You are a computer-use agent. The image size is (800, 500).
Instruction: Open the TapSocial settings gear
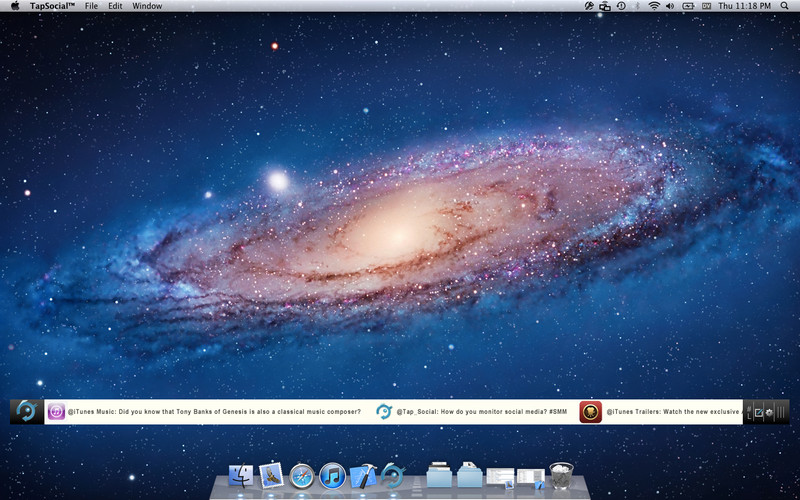(769, 412)
